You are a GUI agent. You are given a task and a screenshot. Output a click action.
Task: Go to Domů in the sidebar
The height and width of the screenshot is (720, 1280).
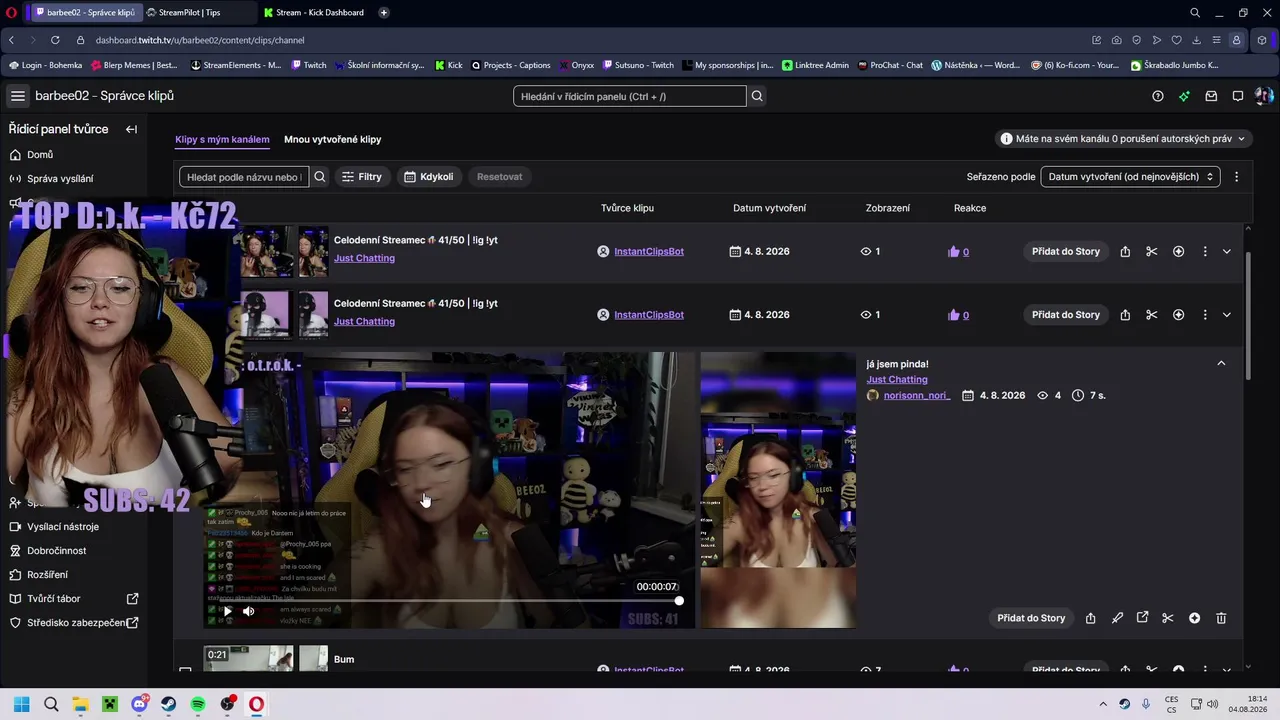tap(40, 155)
